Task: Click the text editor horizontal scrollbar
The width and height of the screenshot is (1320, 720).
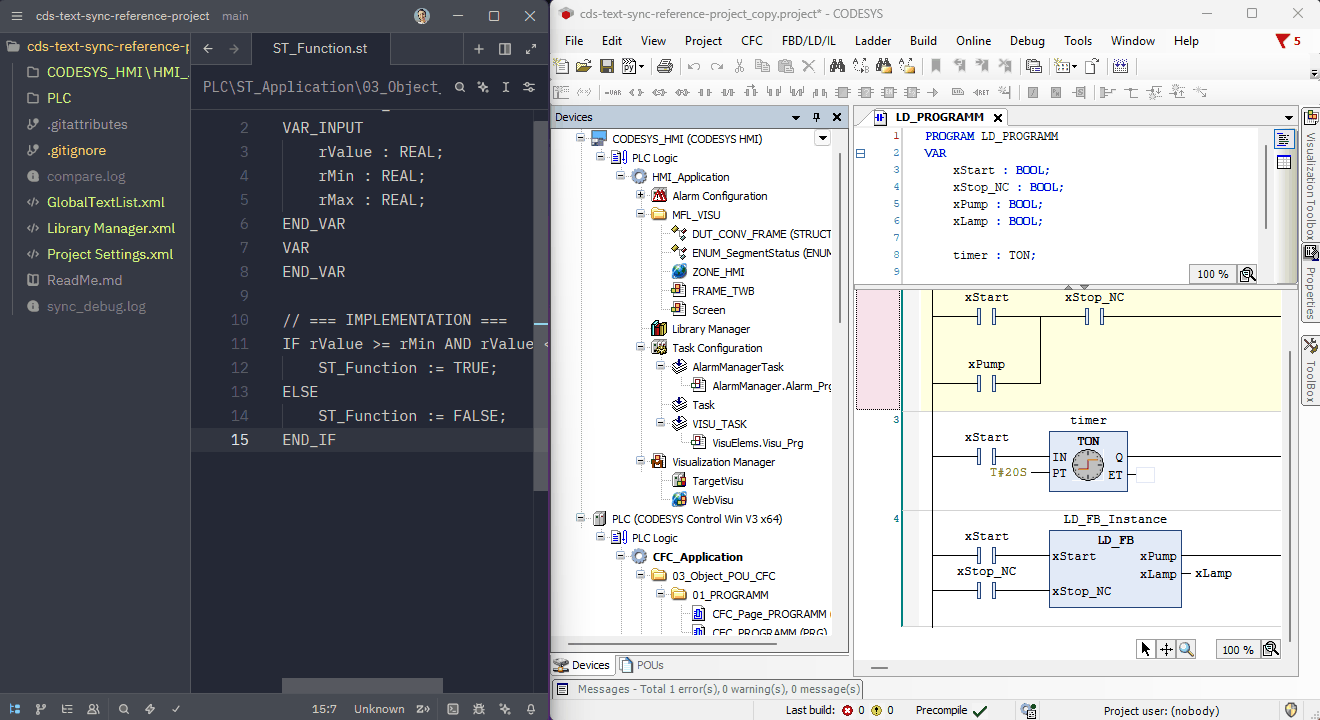Action: (362, 686)
